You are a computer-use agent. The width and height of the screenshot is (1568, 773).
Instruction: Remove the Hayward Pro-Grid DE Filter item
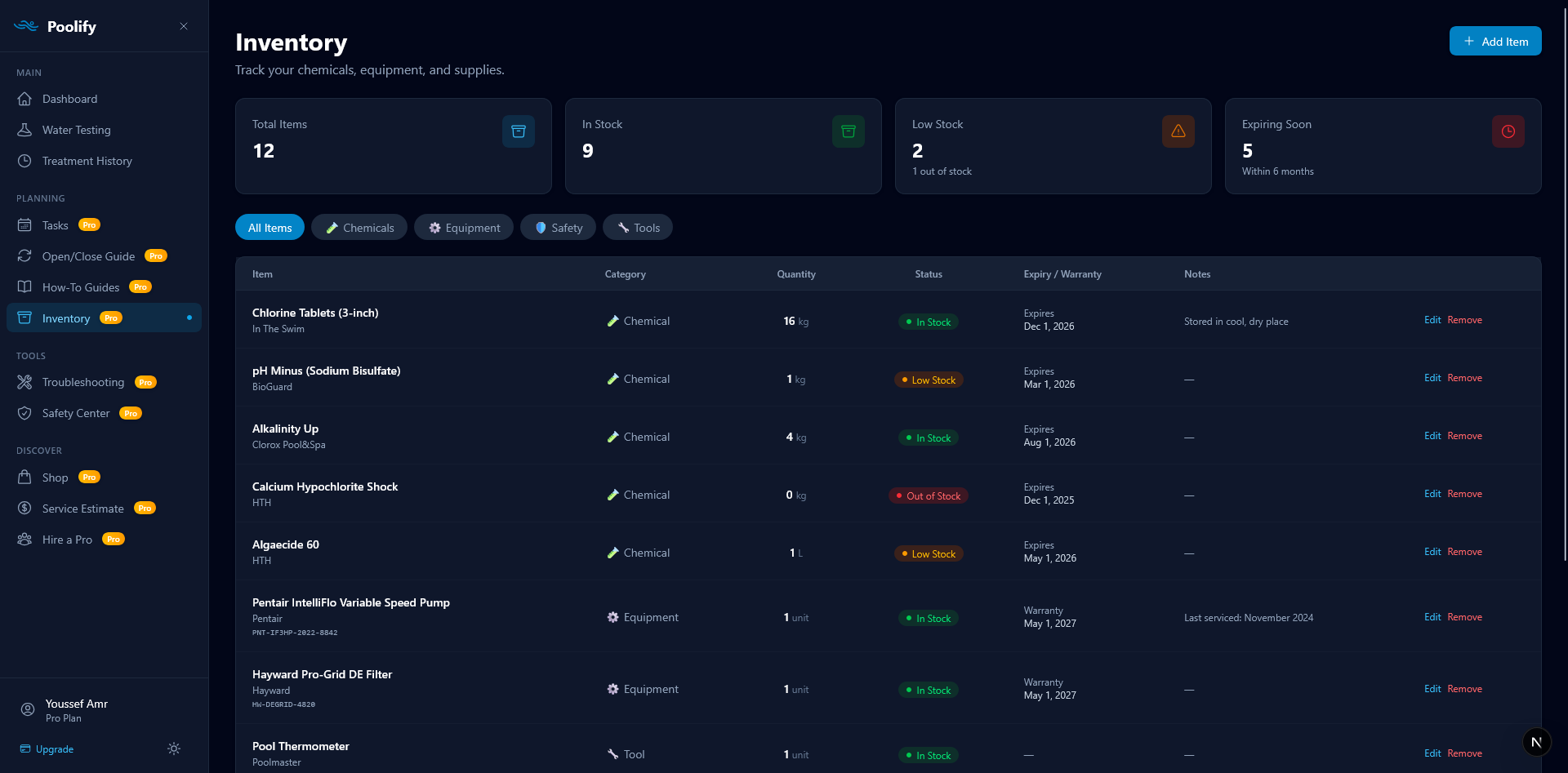click(1464, 689)
